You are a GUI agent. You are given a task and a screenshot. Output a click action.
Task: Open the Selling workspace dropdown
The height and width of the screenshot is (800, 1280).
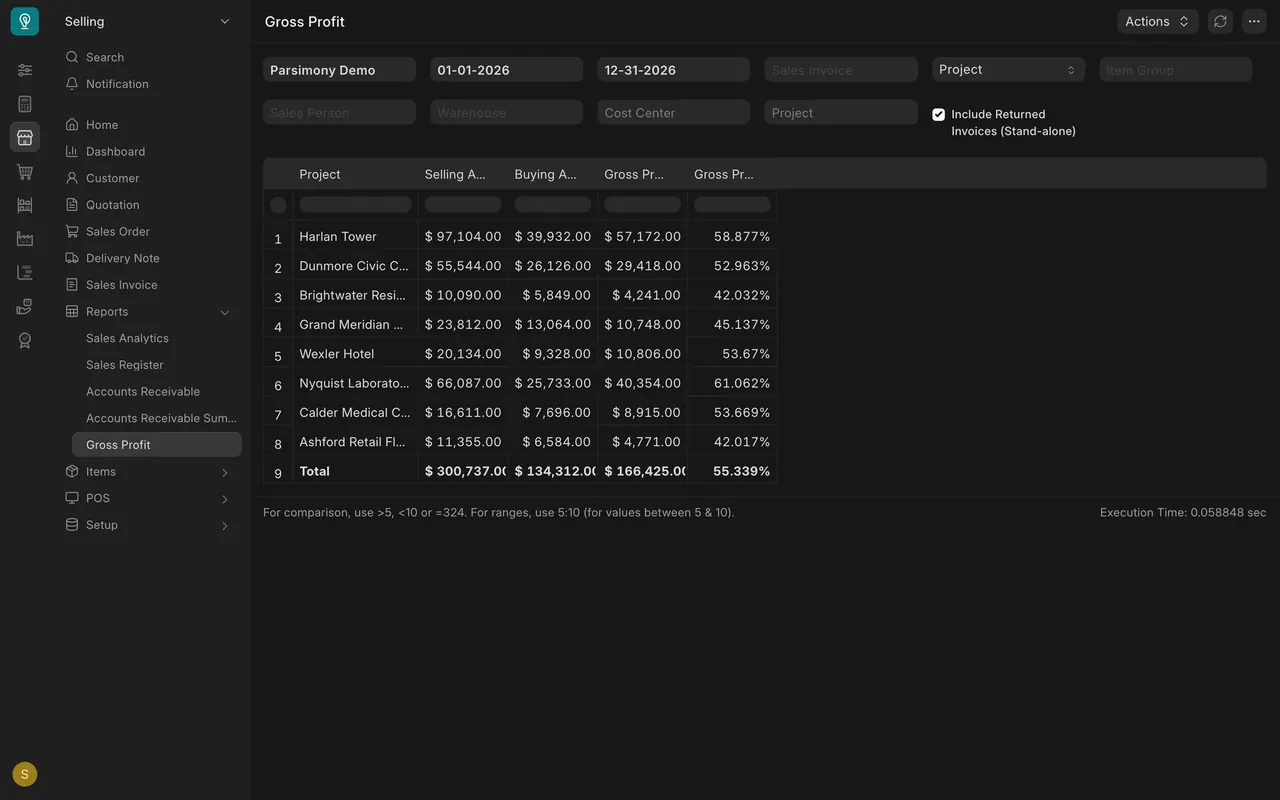147,21
